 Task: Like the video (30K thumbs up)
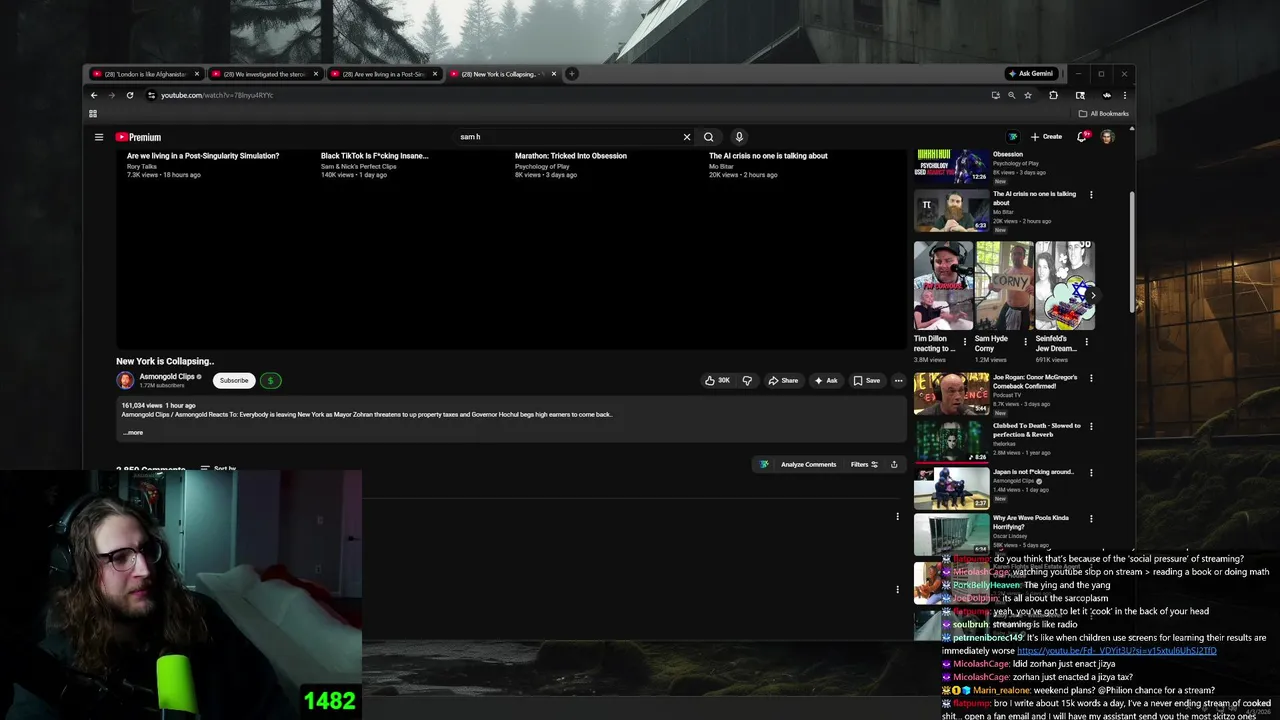[717, 381]
